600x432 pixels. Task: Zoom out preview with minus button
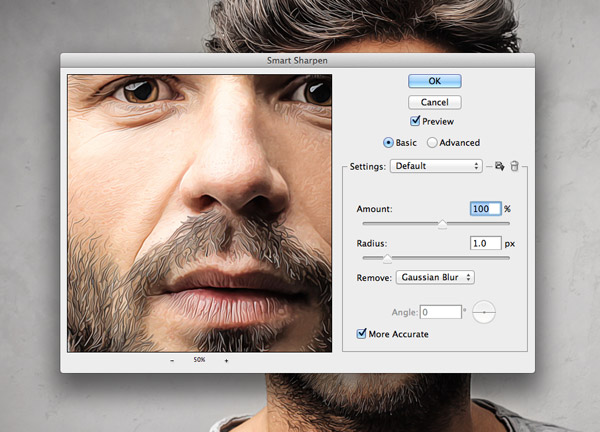[172, 360]
